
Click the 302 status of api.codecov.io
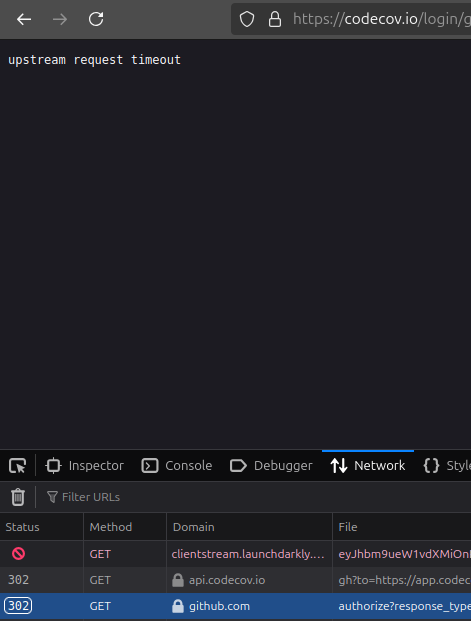tap(18, 580)
